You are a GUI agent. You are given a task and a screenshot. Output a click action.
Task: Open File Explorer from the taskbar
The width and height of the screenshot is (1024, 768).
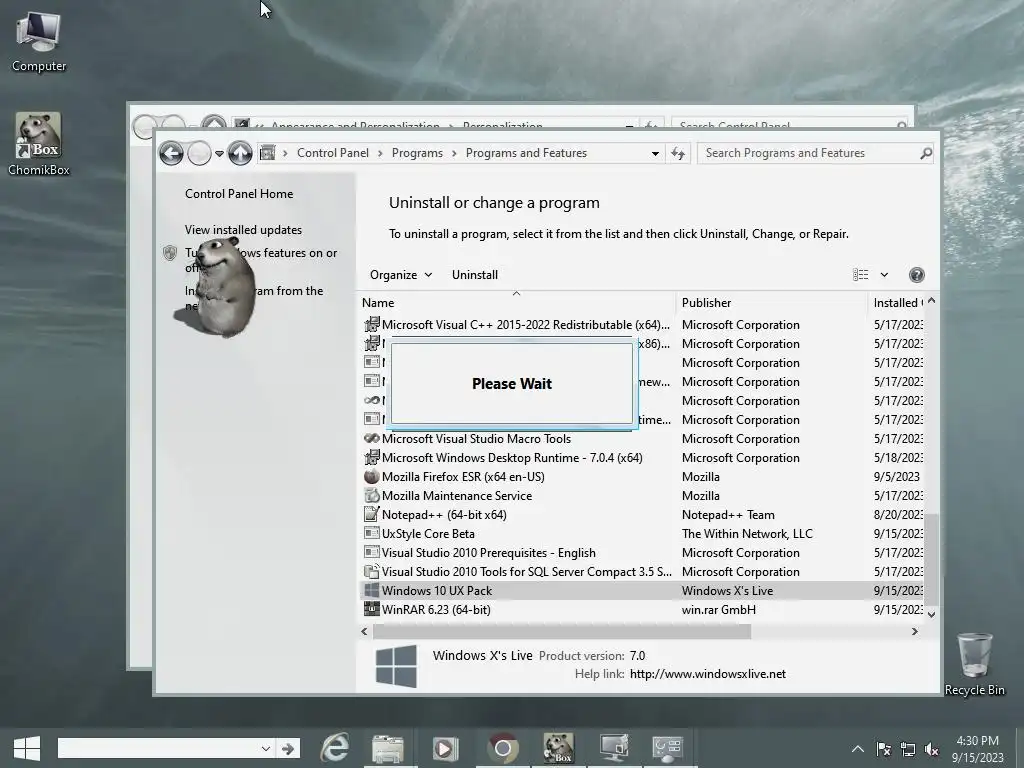(x=388, y=748)
